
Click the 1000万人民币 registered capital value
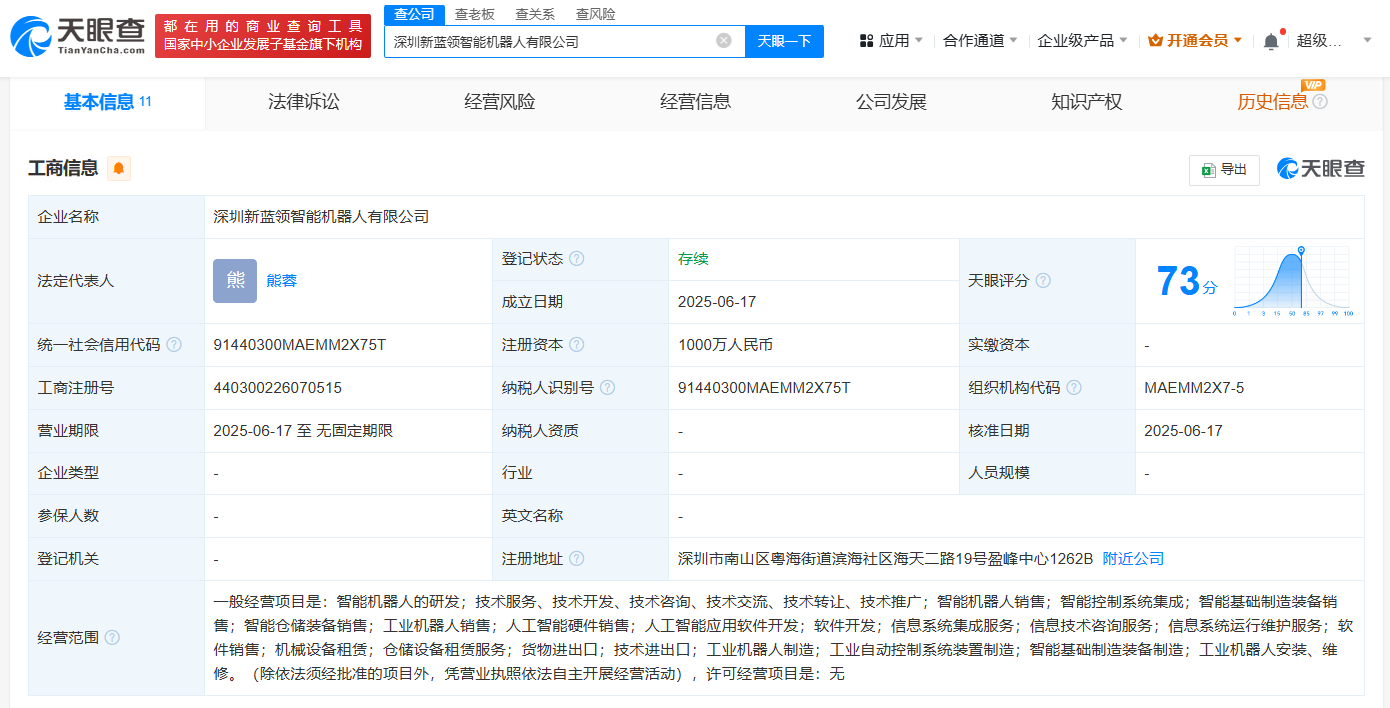point(725,345)
